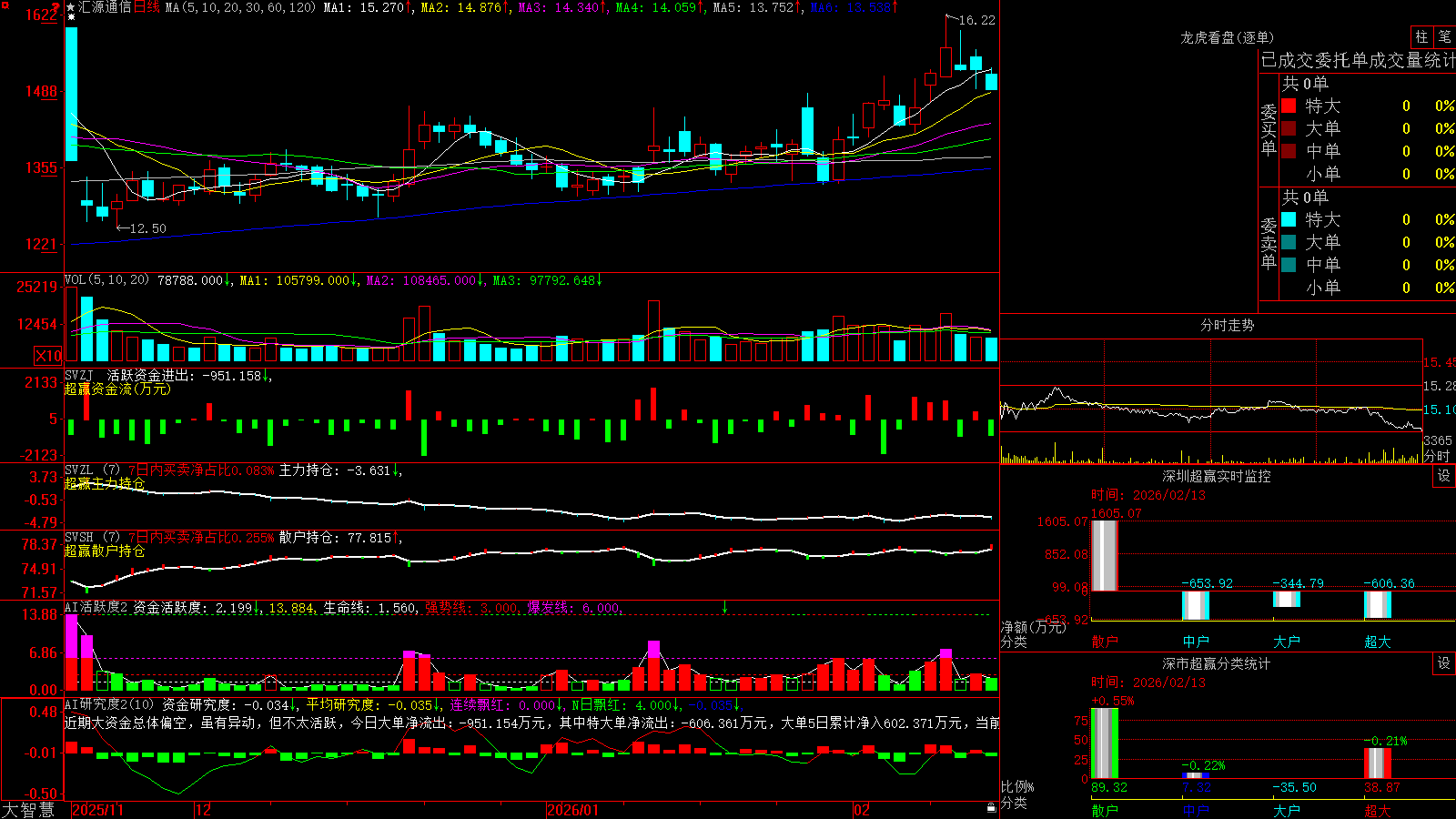Click the dark red 大单 buy-order swatch
Screen dimensions: 1456x819
1289,128
